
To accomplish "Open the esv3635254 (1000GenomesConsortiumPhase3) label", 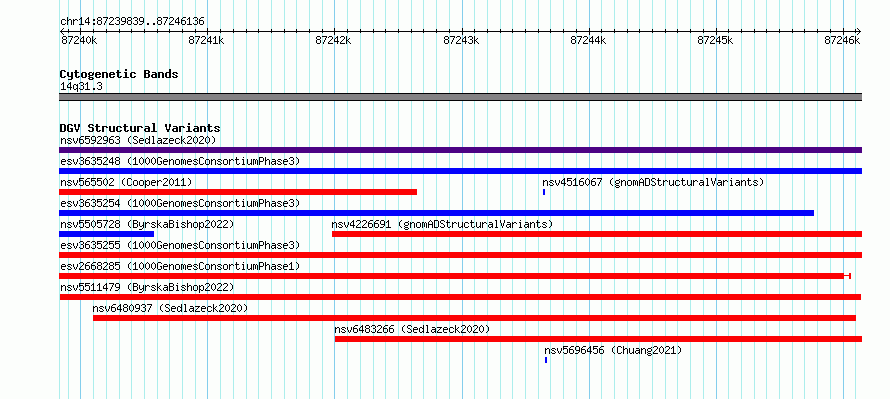I will pos(180,203).
